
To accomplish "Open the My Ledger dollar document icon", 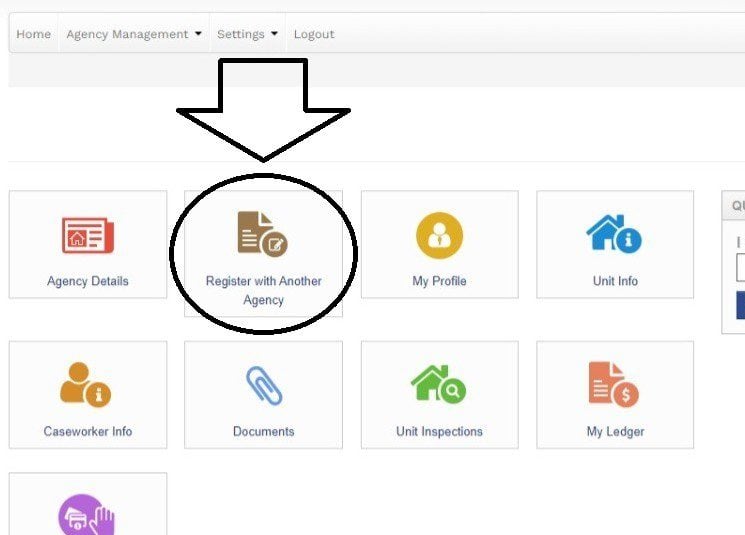I will pyautogui.click(x=614, y=385).
